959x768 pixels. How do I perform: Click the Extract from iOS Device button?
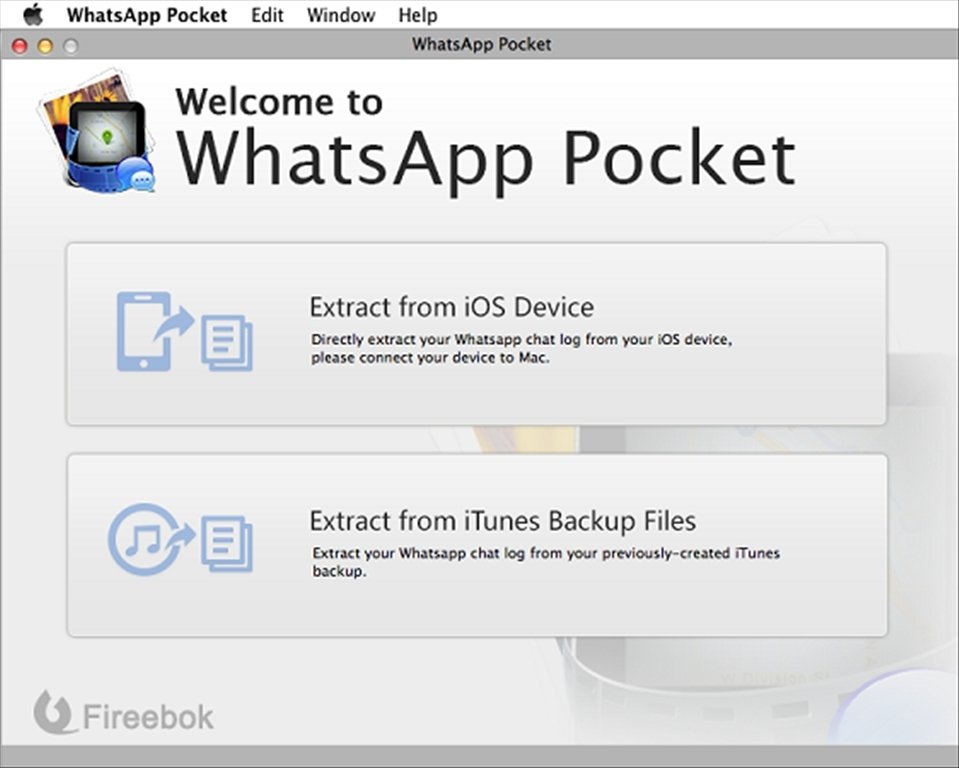click(476, 334)
